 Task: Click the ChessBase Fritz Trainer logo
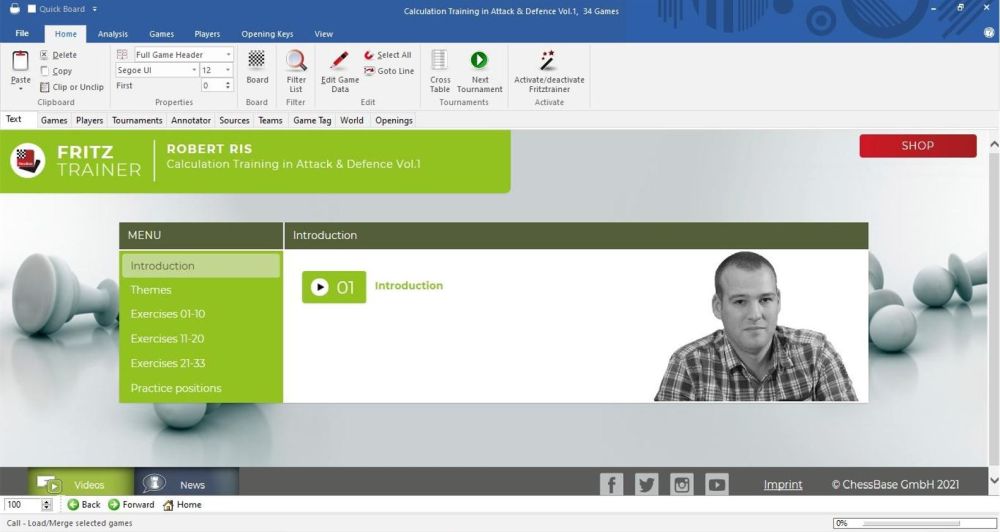pyautogui.click(x=27, y=160)
